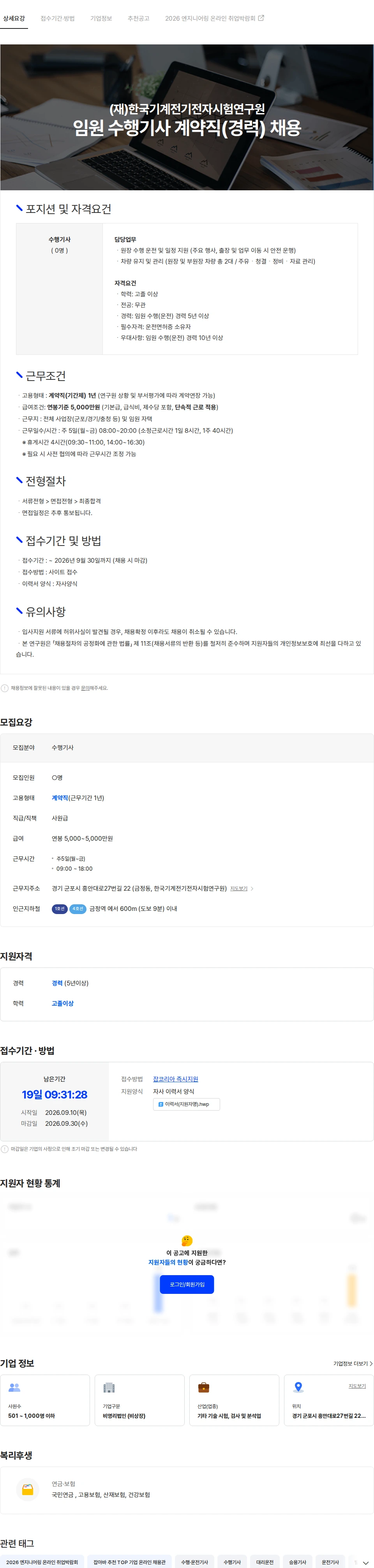Click chevron after 근무지주소 지도보기

click(x=252, y=889)
